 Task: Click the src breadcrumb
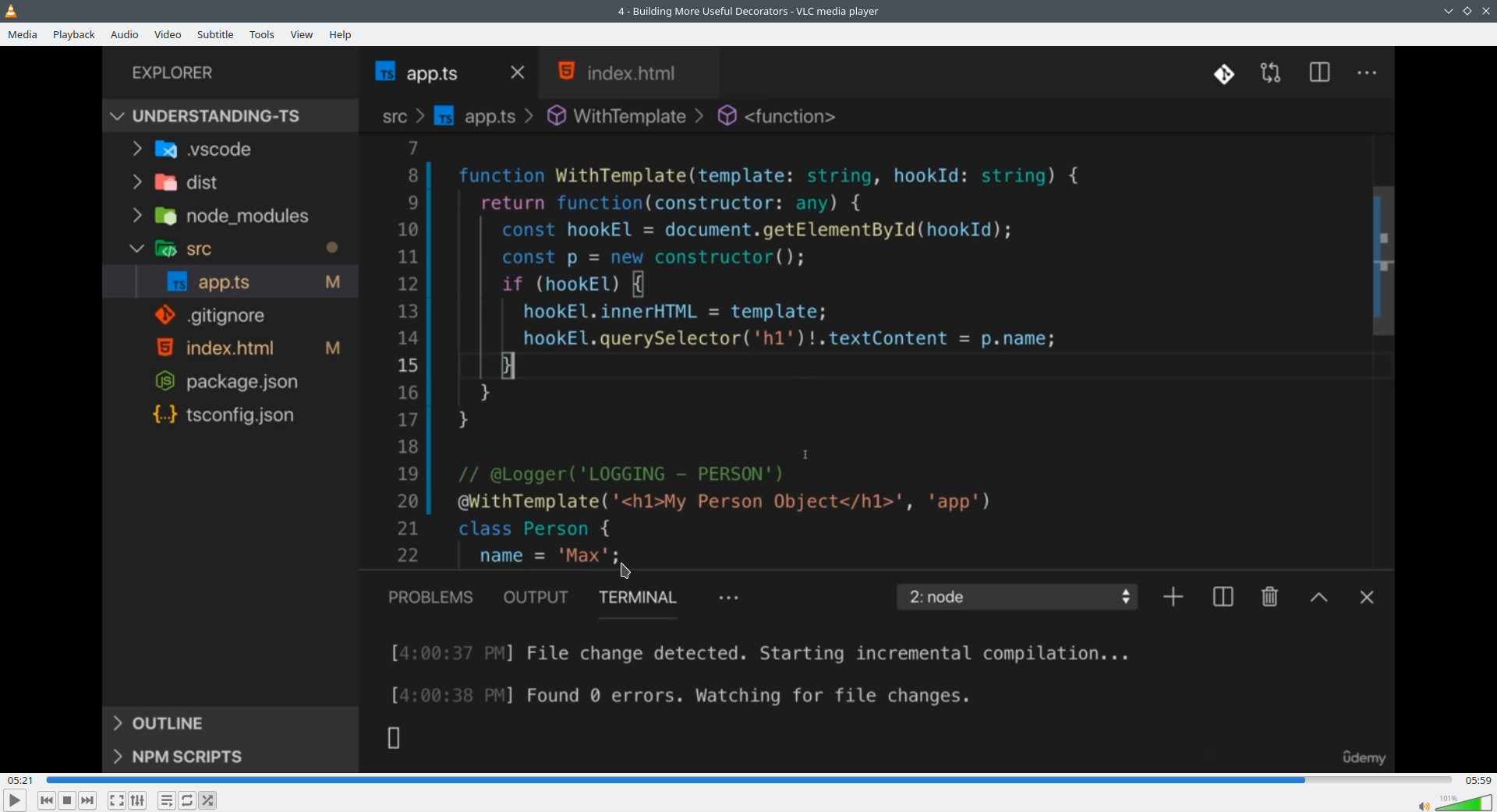[395, 117]
